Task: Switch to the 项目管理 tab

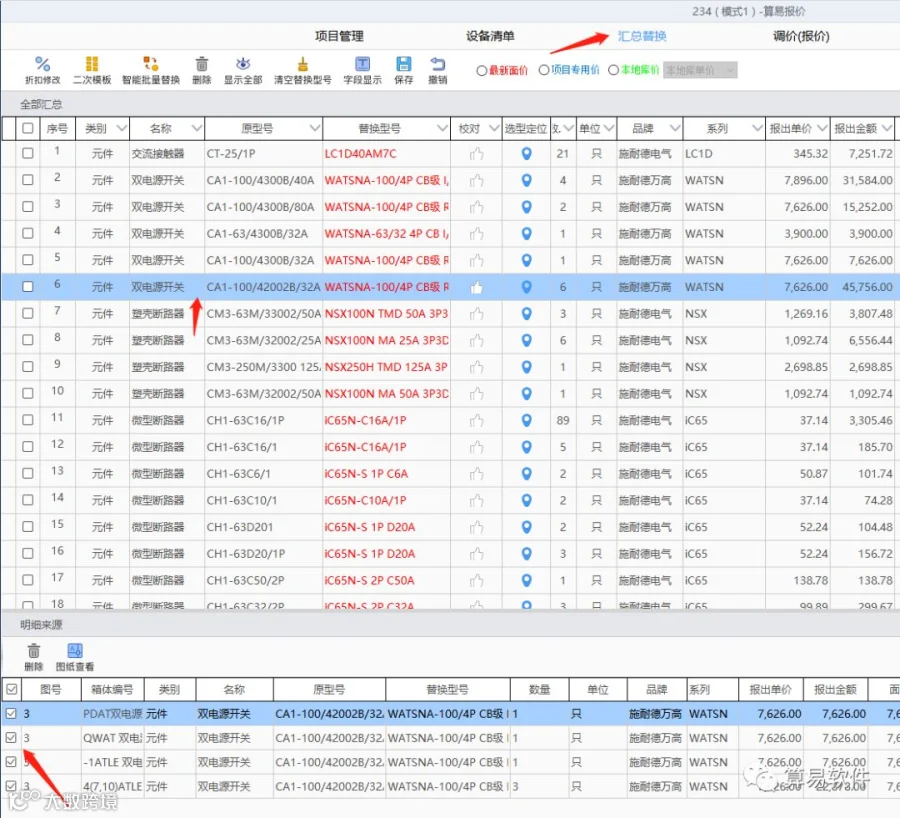Action: [x=339, y=36]
